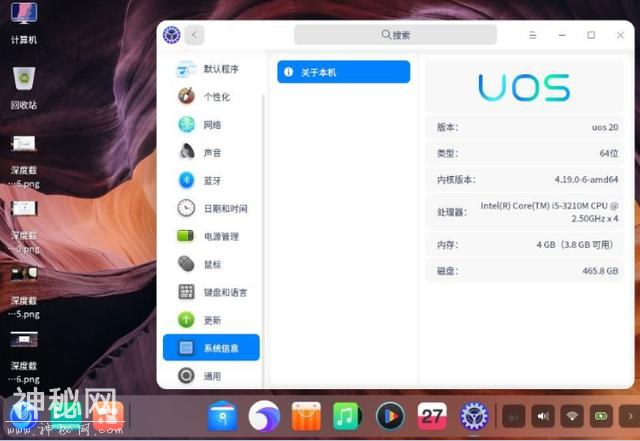640x441 pixels.
Task: Open the Computer (计算机) desktop icon
Action: click(24, 23)
